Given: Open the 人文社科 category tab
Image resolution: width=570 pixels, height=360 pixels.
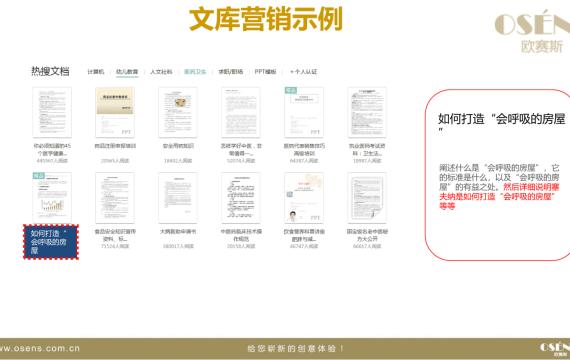Looking at the screenshot, I should 161,72.
